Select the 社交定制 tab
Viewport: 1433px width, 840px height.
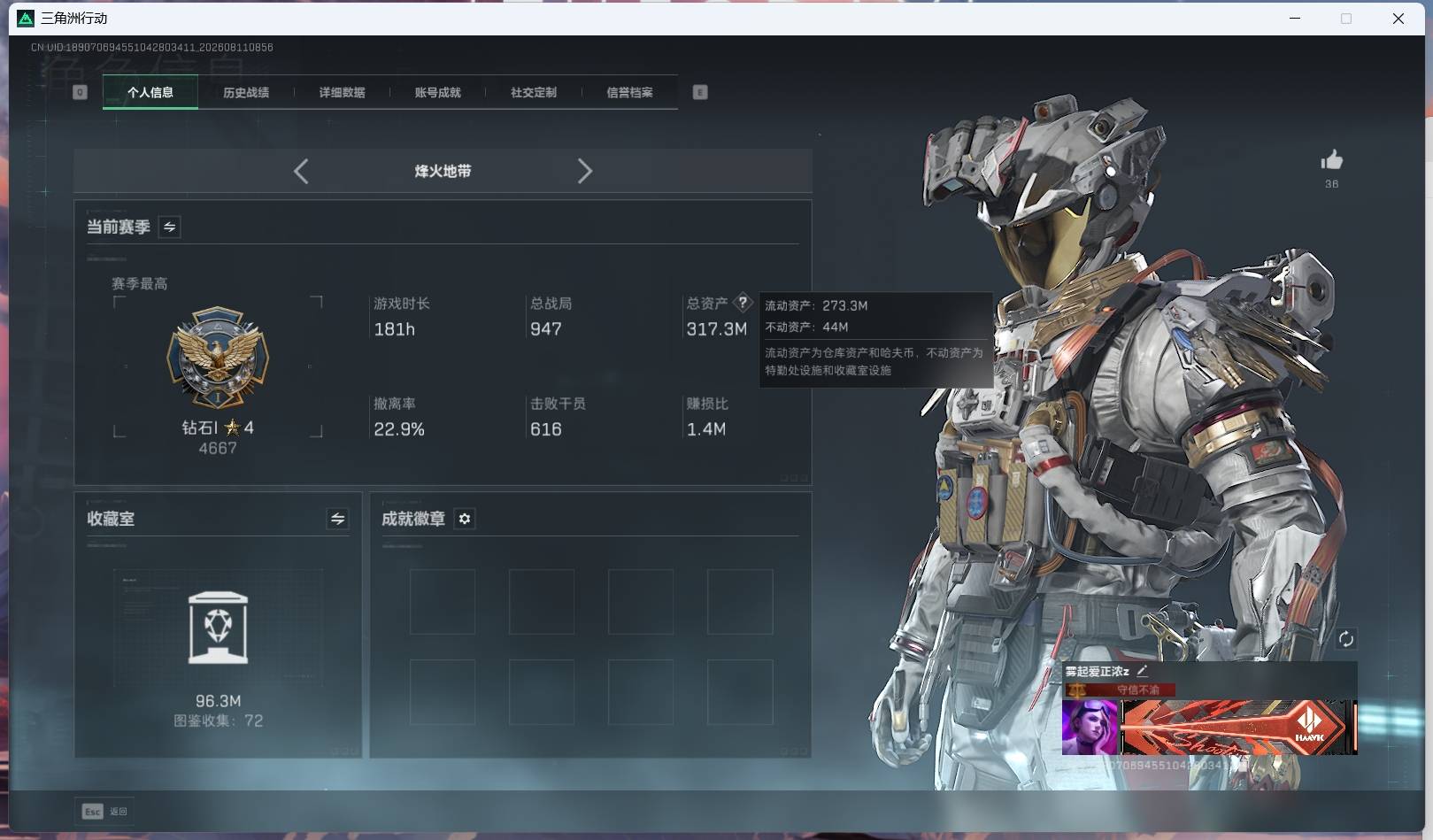coord(534,92)
